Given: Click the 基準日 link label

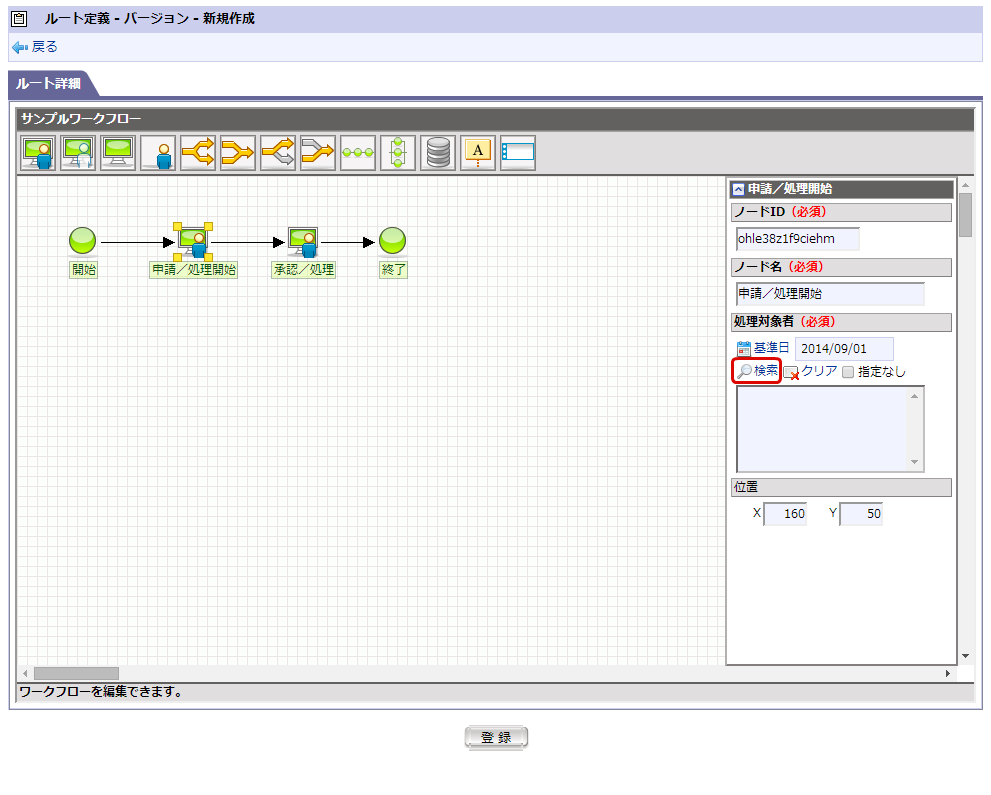Looking at the screenshot, I should point(771,348).
